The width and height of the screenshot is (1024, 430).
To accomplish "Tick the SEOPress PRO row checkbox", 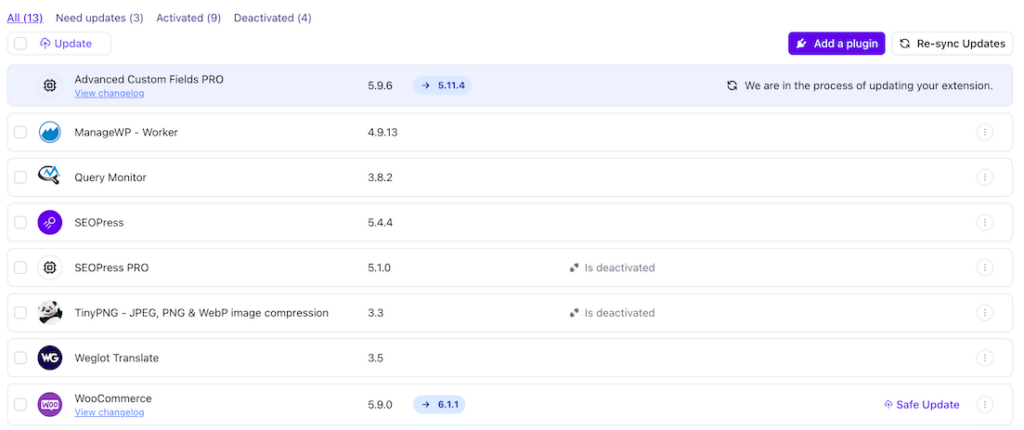I will (x=21, y=267).
